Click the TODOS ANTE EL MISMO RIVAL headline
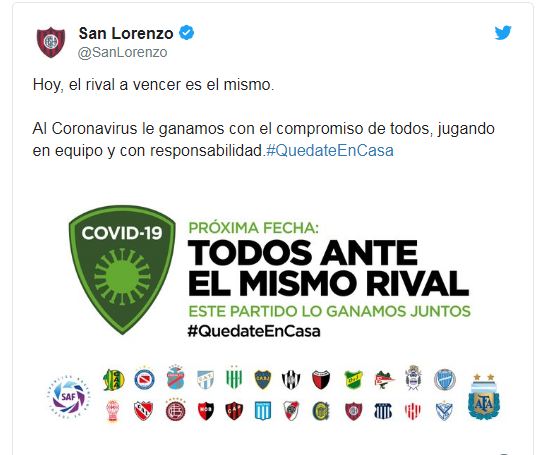 (328, 268)
